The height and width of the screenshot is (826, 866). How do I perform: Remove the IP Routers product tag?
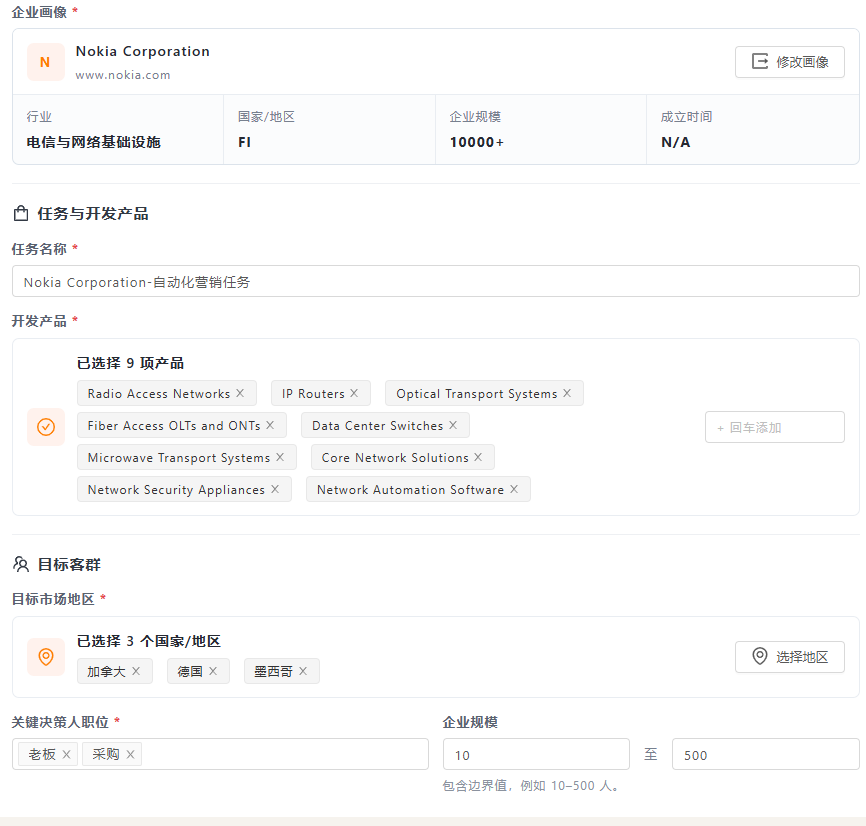pos(354,393)
